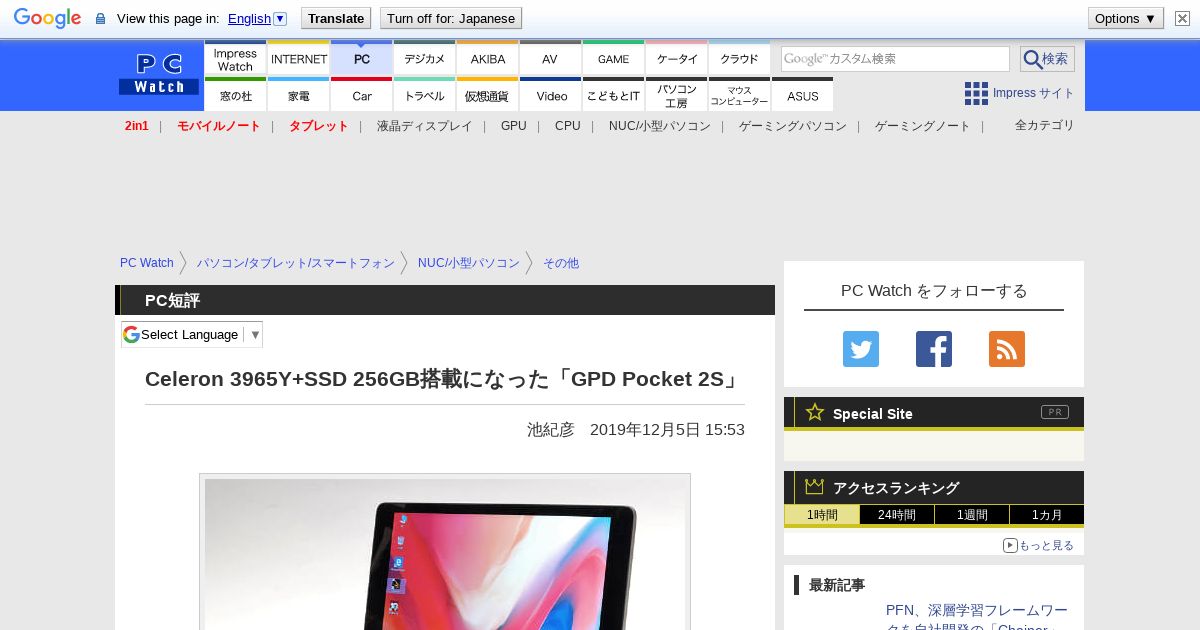This screenshot has width=1200, height=630.
Task: Select the 1時間 ranking tab
Action: [x=822, y=514]
